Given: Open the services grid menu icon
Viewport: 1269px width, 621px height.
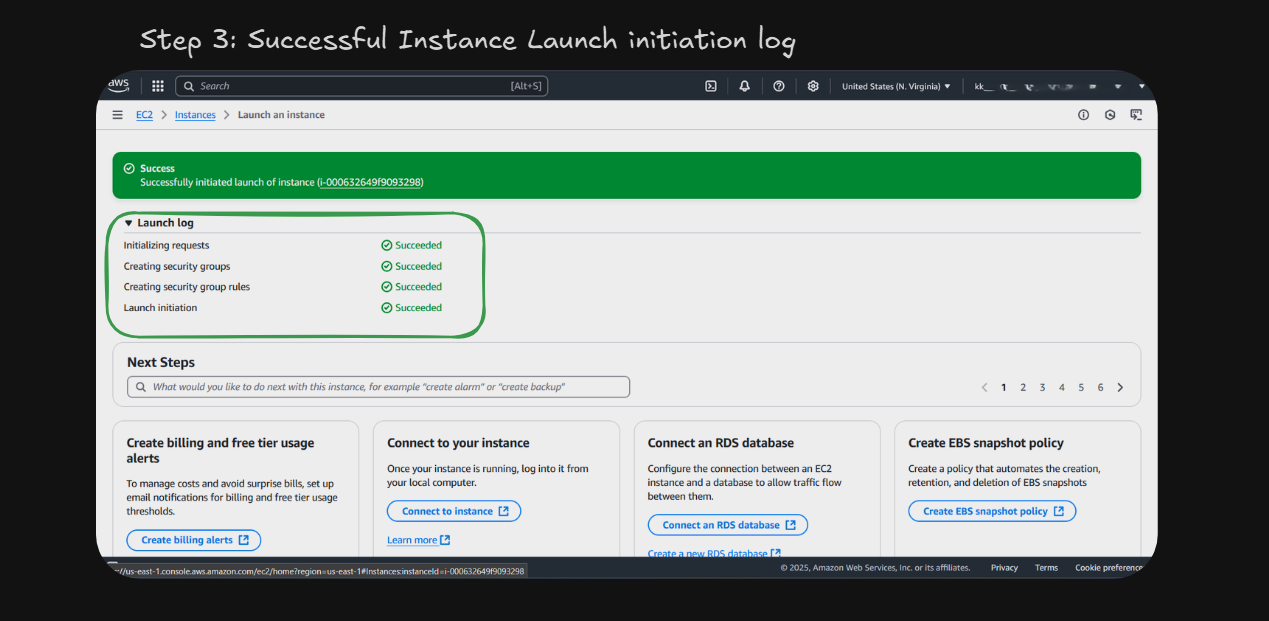Looking at the screenshot, I should pos(158,86).
